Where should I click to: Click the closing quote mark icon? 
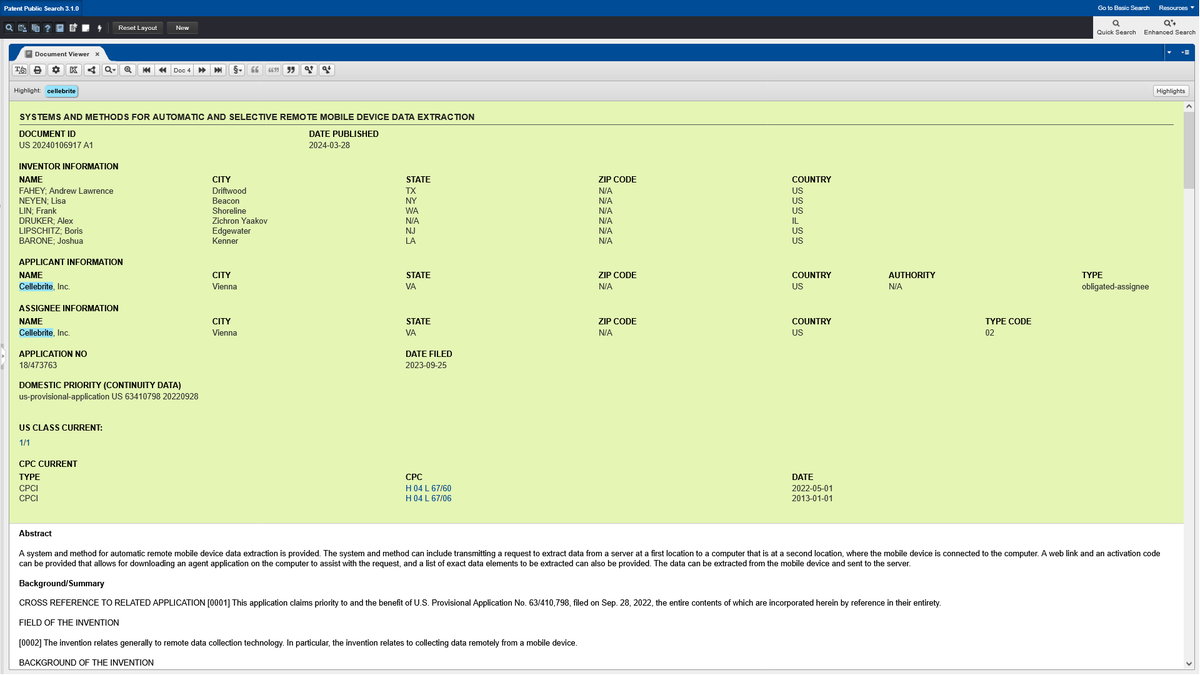291,70
